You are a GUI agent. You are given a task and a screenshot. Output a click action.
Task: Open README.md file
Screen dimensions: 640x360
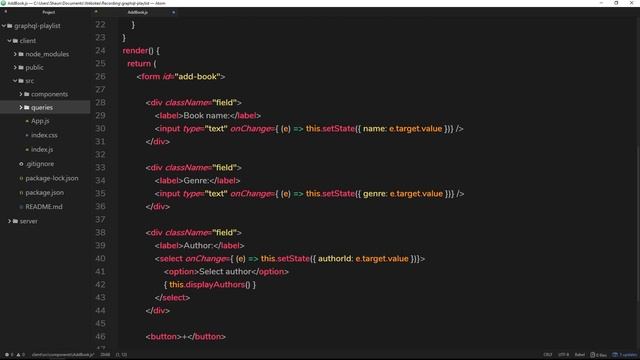tap(44, 207)
